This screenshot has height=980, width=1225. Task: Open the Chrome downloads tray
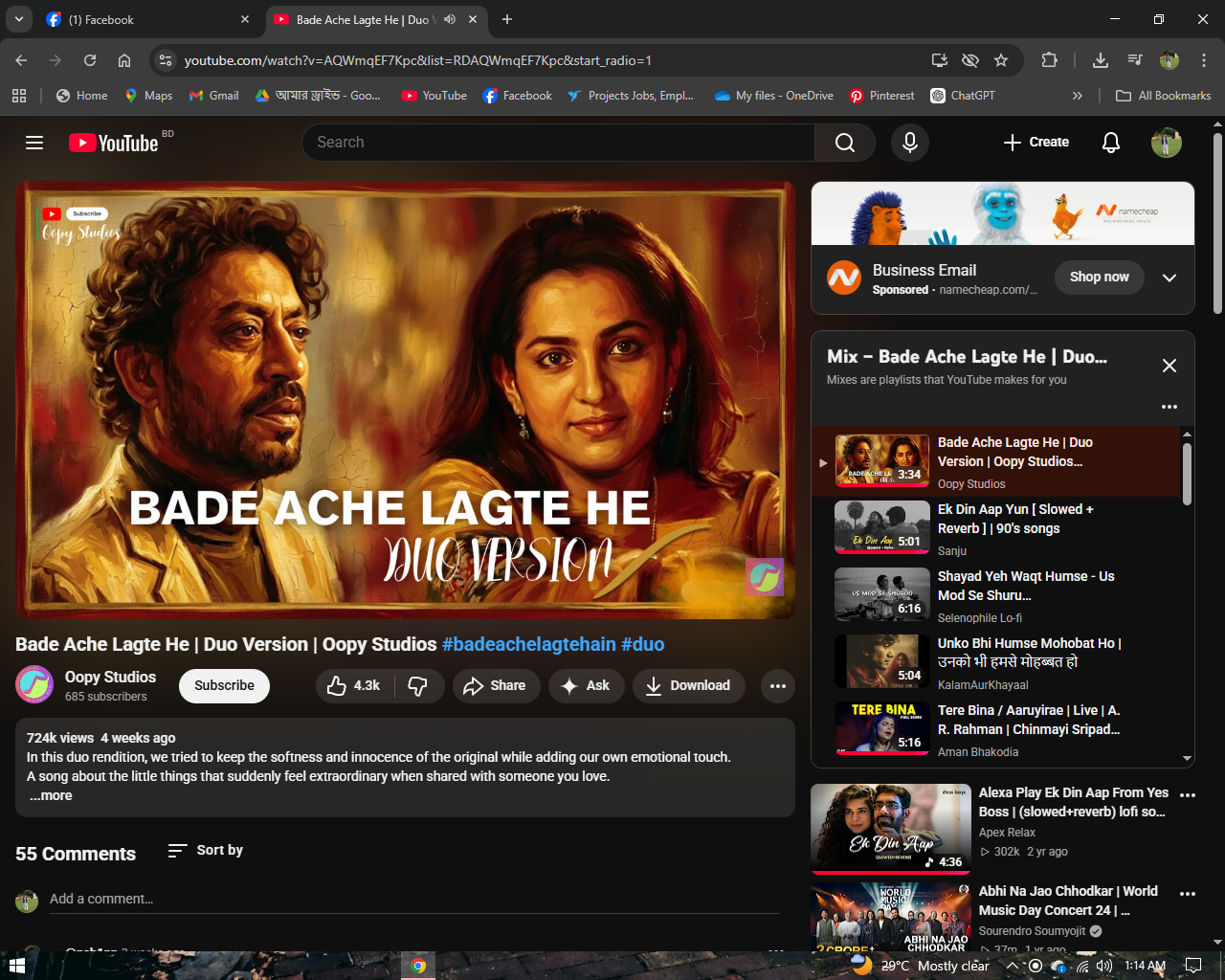(x=1101, y=60)
